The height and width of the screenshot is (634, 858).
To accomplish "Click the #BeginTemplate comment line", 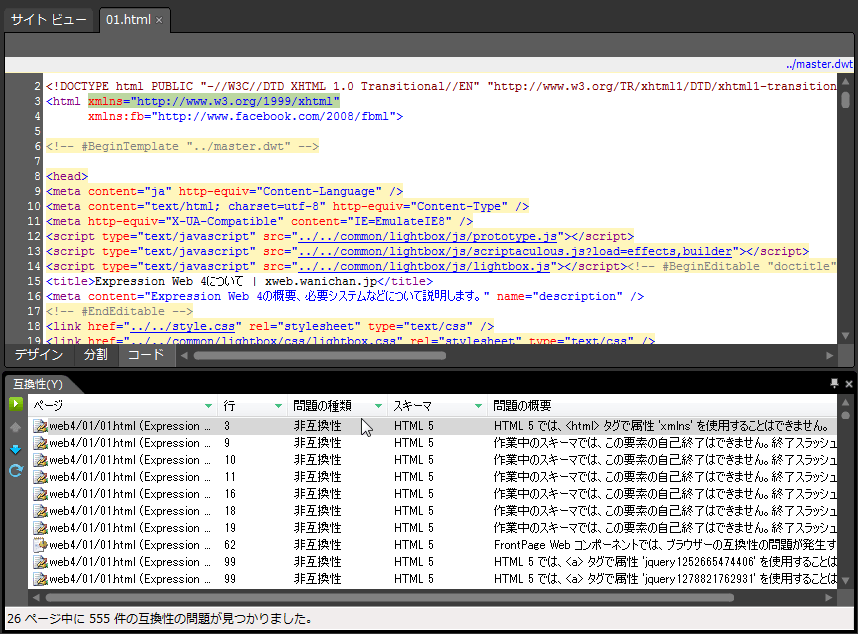I will click(x=182, y=146).
